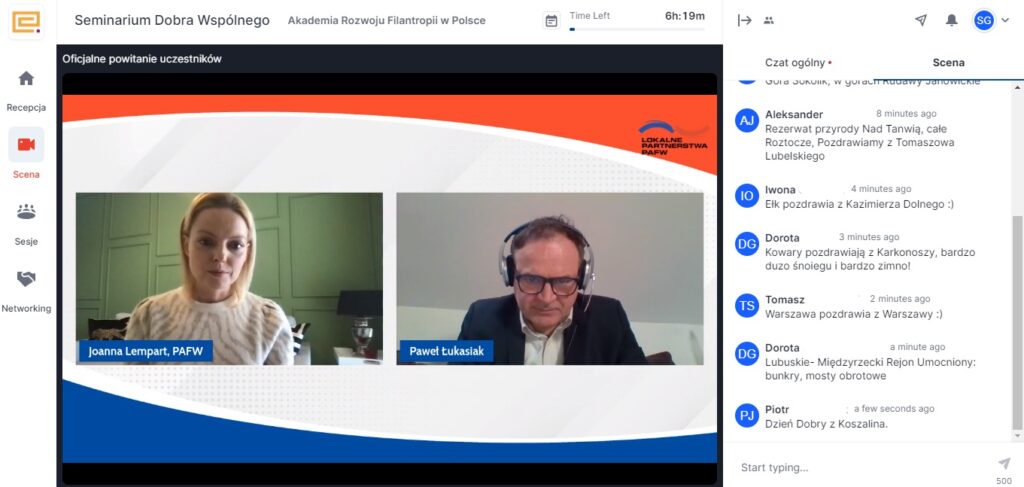Click message 'Warszawa pozdrawia z Warszawy :)'

[854, 313]
